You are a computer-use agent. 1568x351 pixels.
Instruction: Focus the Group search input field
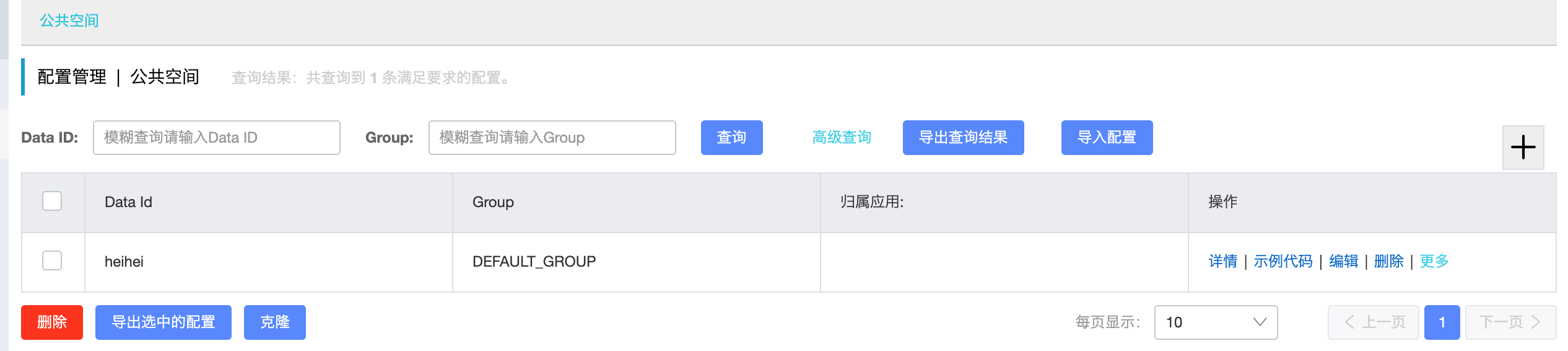click(x=552, y=138)
